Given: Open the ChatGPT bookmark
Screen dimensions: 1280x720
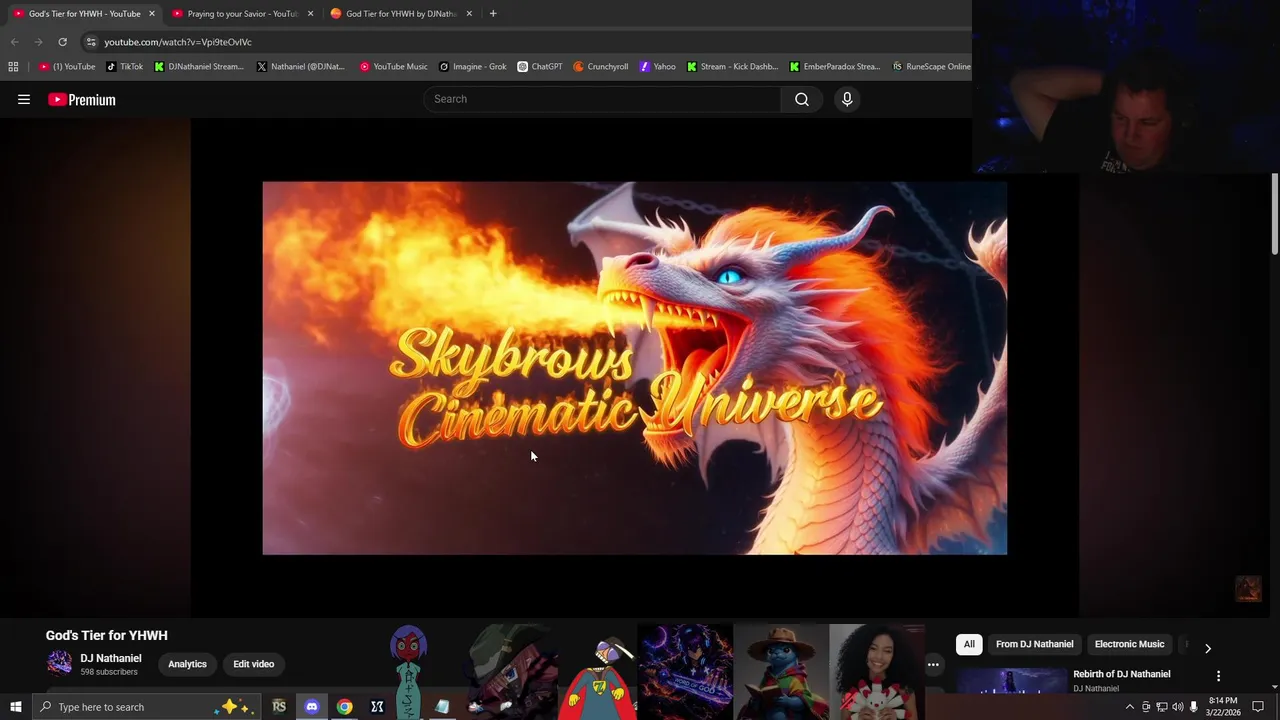Looking at the screenshot, I should tap(539, 67).
